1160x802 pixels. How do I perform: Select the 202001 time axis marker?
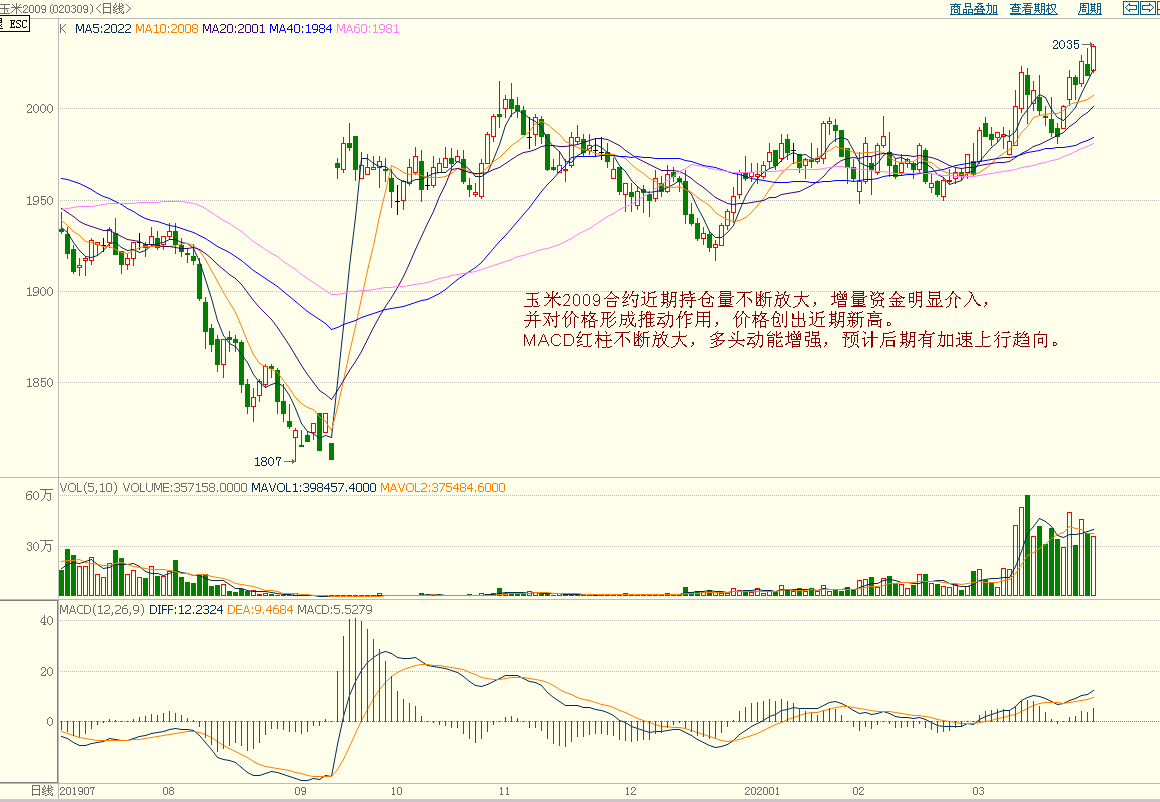762,791
